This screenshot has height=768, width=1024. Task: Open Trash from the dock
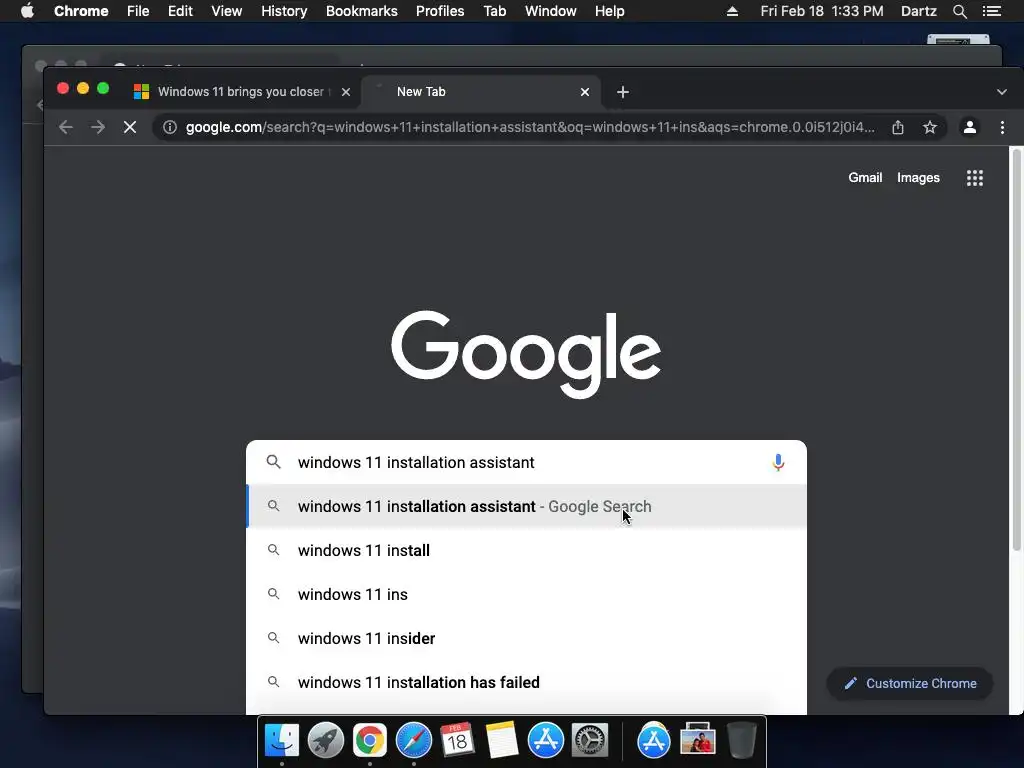(741, 741)
